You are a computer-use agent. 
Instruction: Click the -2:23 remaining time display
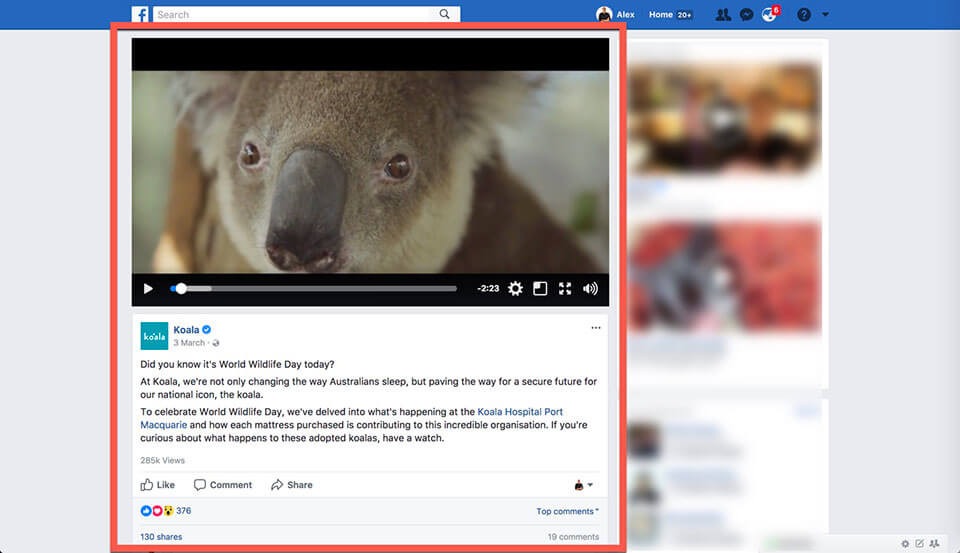(488, 288)
